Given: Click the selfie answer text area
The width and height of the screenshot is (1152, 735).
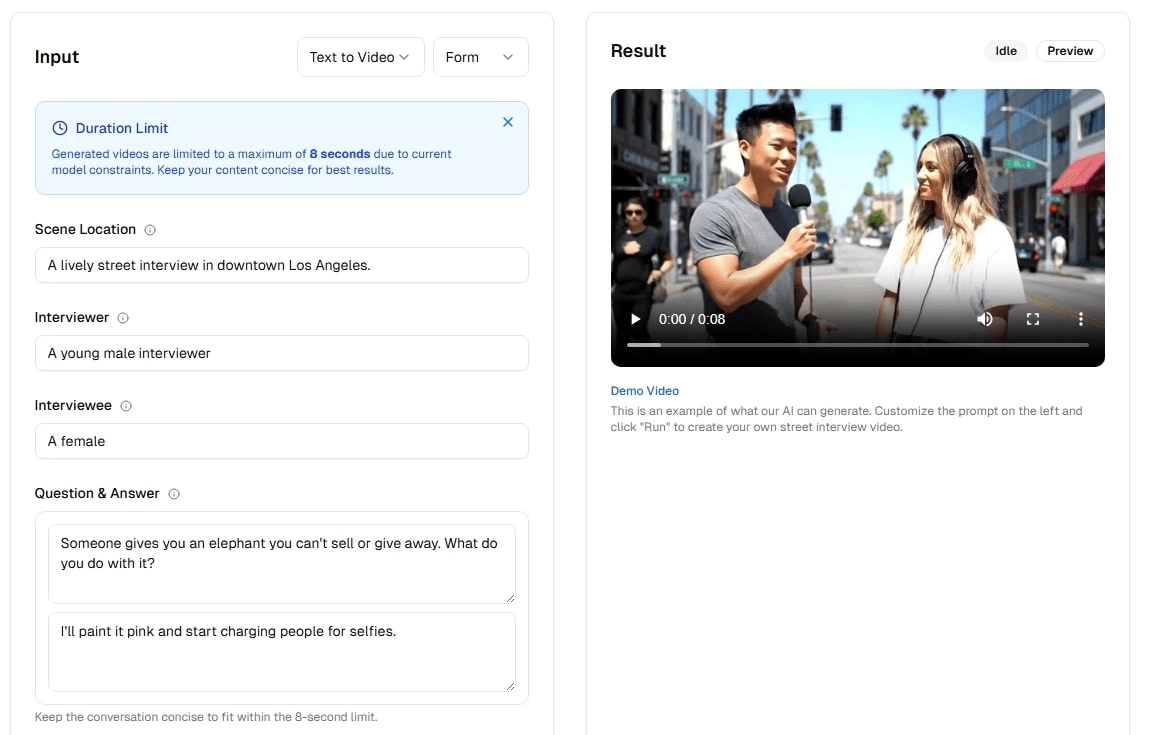Looking at the screenshot, I should [x=282, y=652].
